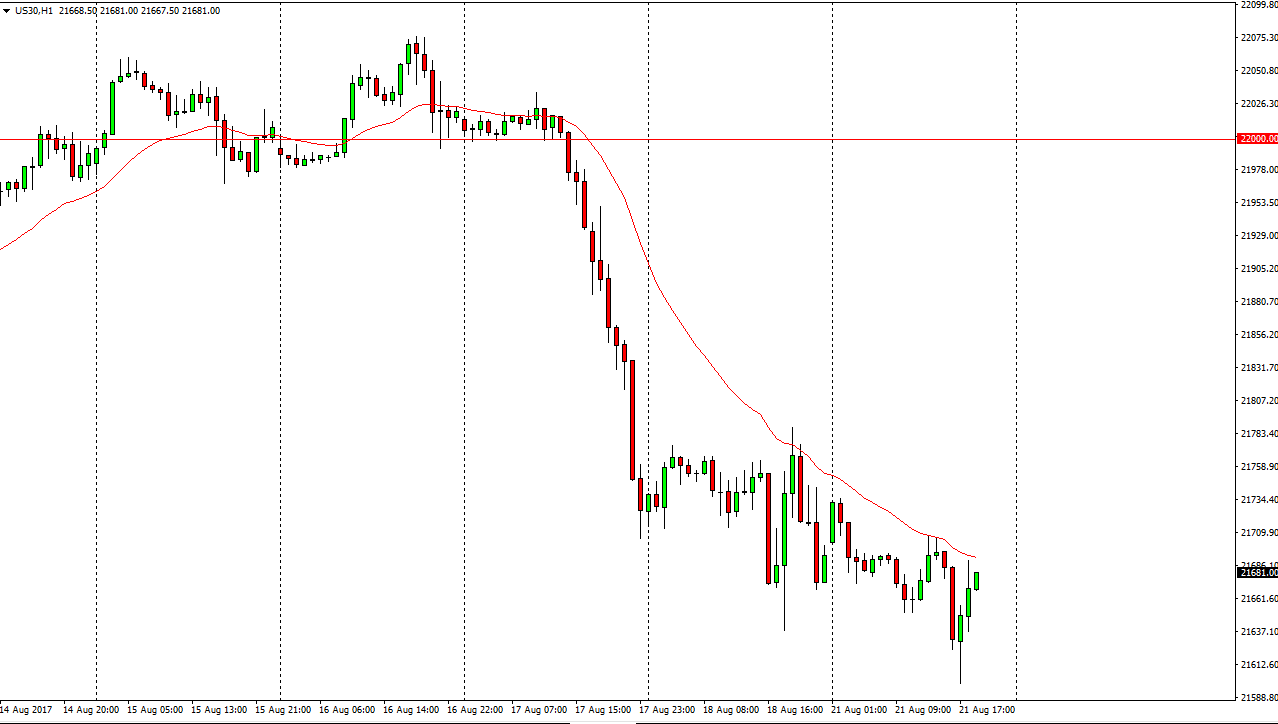Screen dimensions: 1278x724
Task: Click the black 21681.00 current price label
Action: tap(1257, 573)
